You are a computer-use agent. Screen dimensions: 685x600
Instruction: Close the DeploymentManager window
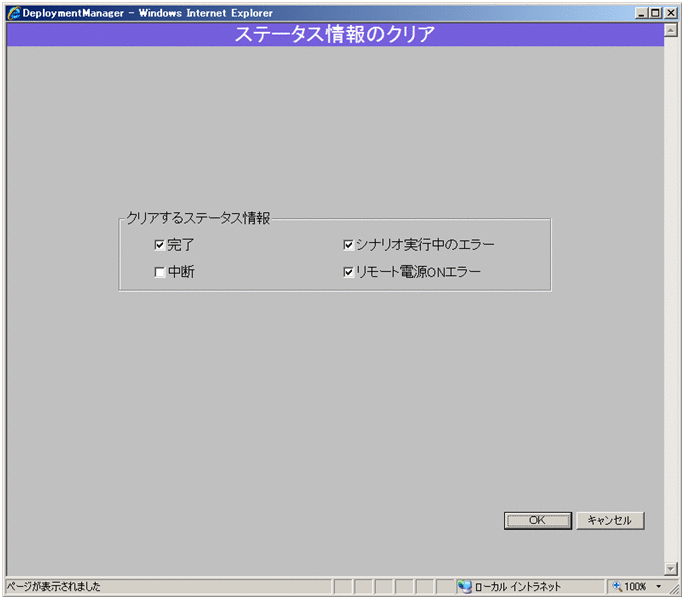[x=671, y=13]
